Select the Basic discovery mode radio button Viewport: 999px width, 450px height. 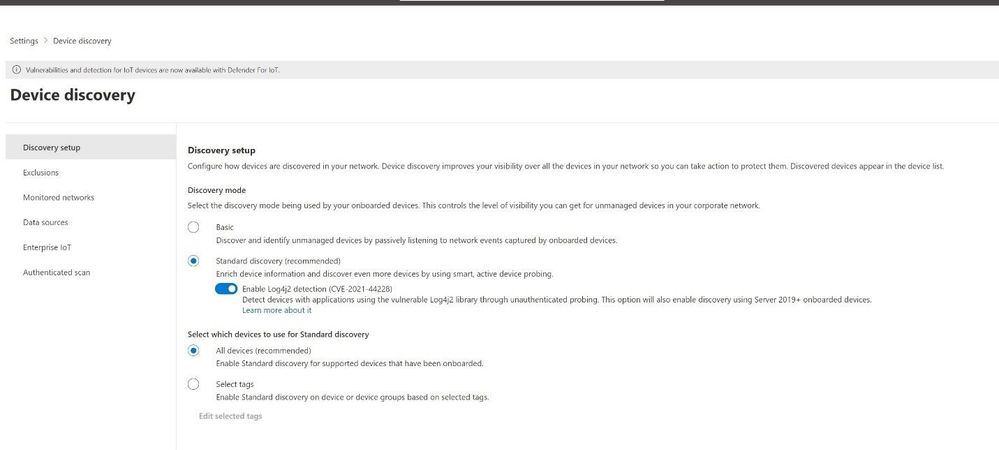[x=194, y=227]
